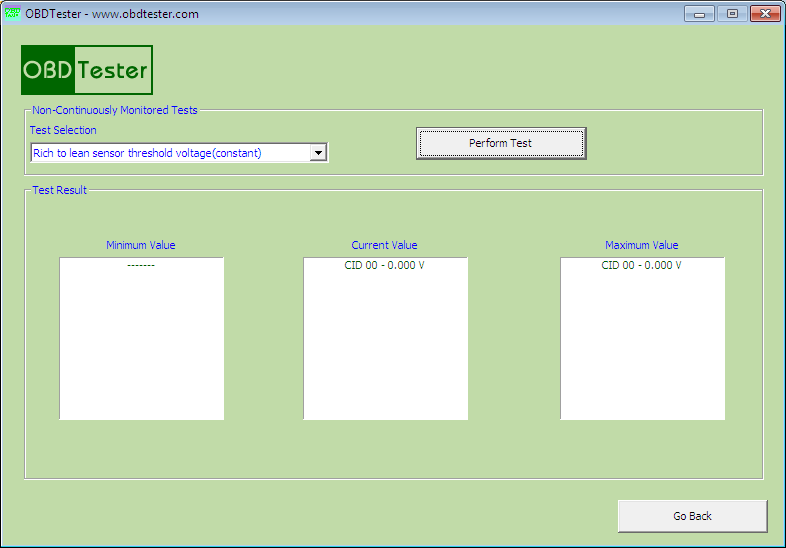Click inside the Minimum Value list box
This screenshot has width=786, height=548.
(141, 338)
